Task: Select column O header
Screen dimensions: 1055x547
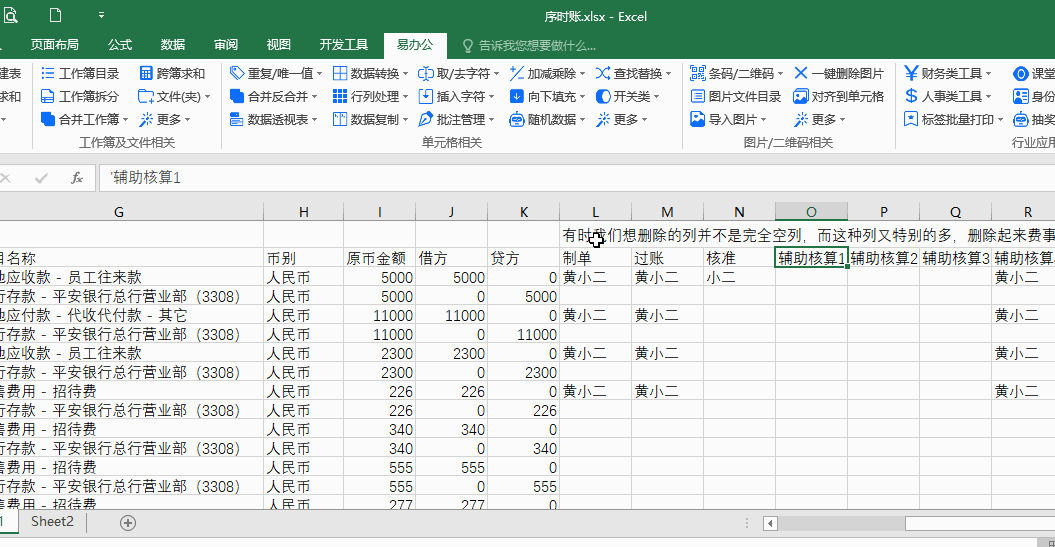Action: 811,212
